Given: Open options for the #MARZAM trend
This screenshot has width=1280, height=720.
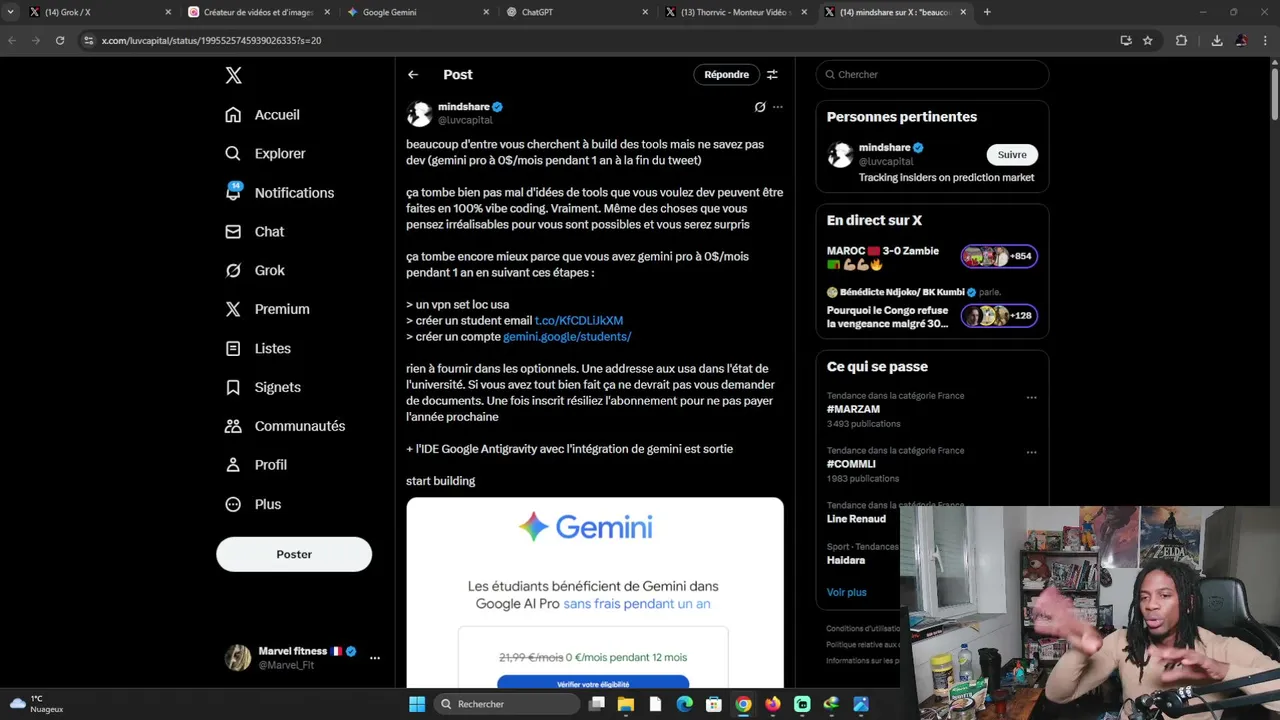Looking at the screenshot, I should click(1031, 397).
